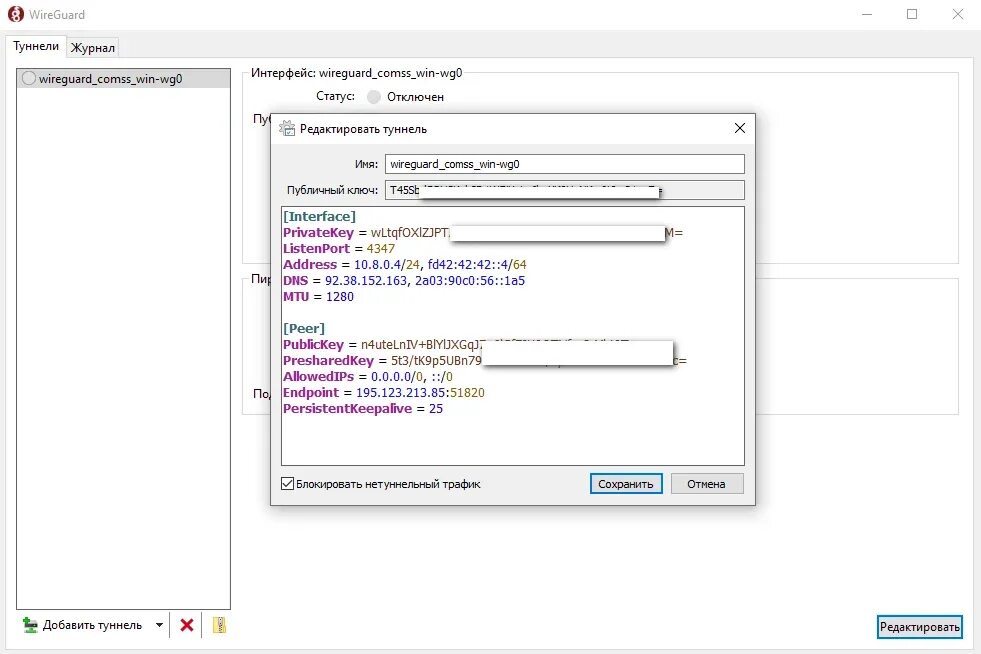This screenshot has width=981, height=654.
Task: Click the Address line 10.8.0.4/24
Action: (404, 265)
